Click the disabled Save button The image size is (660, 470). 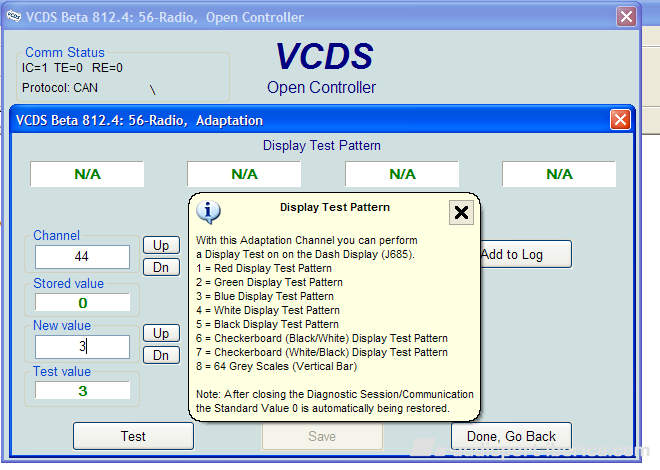click(322, 436)
